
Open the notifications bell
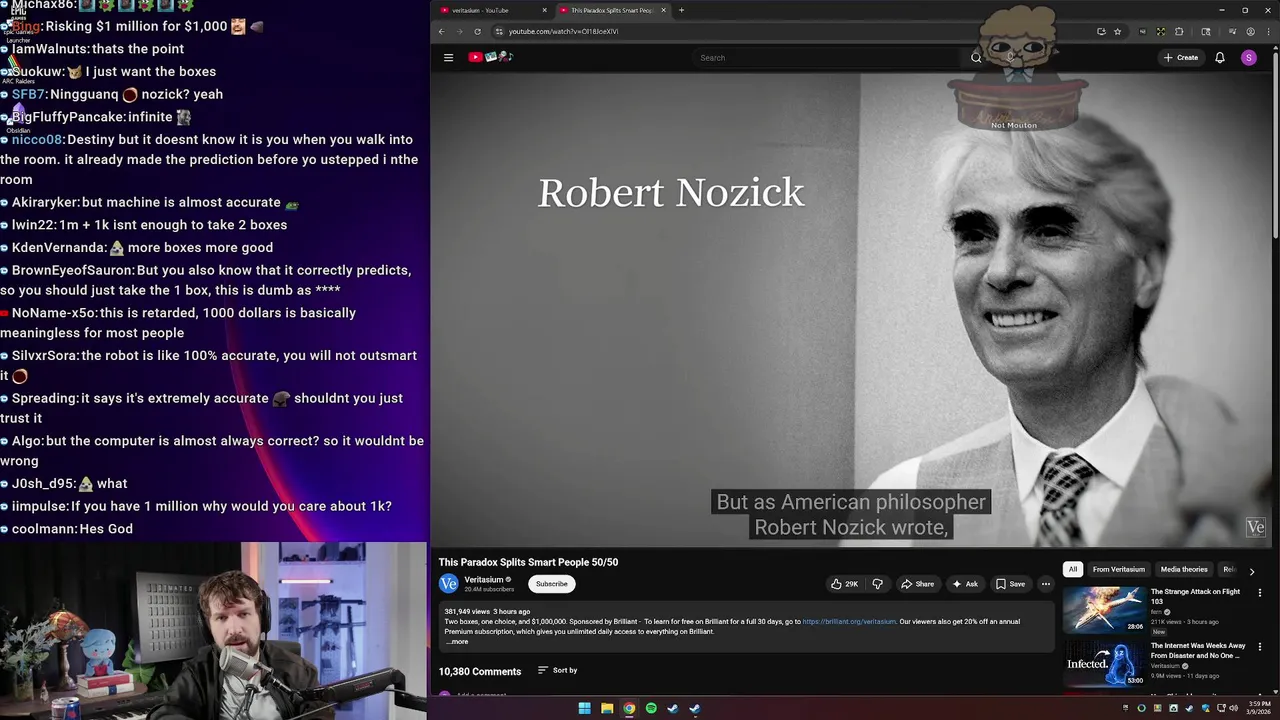[1220, 57]
